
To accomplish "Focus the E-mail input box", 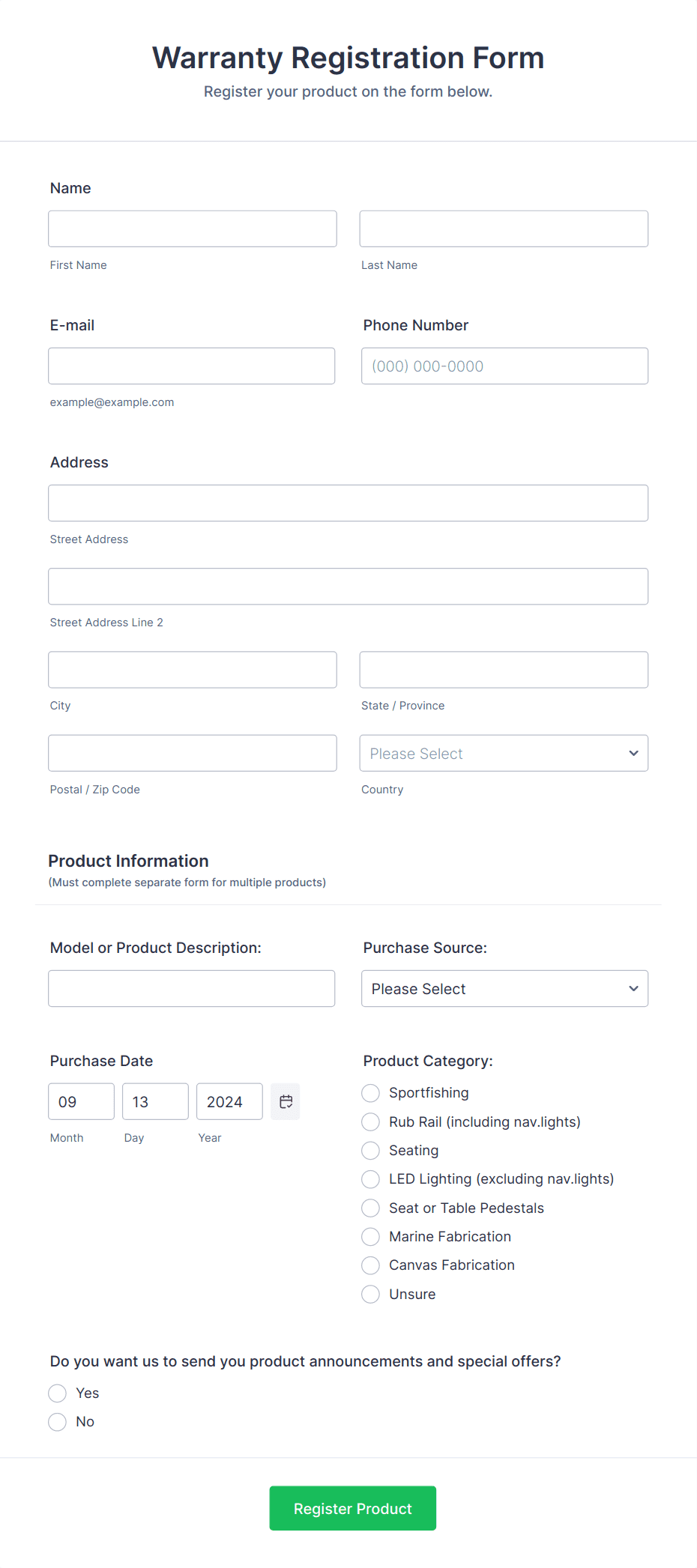I will coord(192,366).
